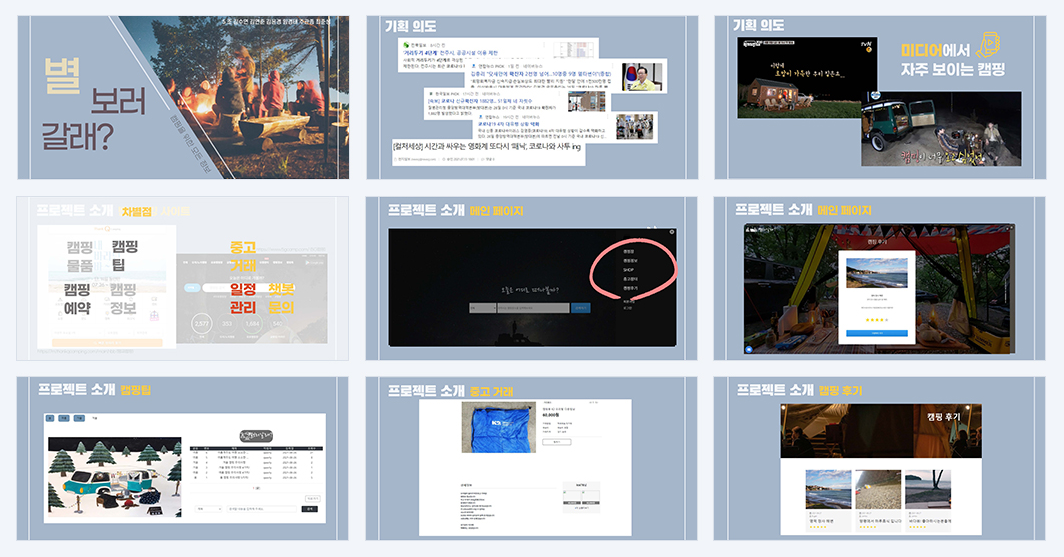Click the phone-in-hand icon beside '미디어에서'
The image size is (1064, 557).
pyautogui.click(x=987, y=45)
